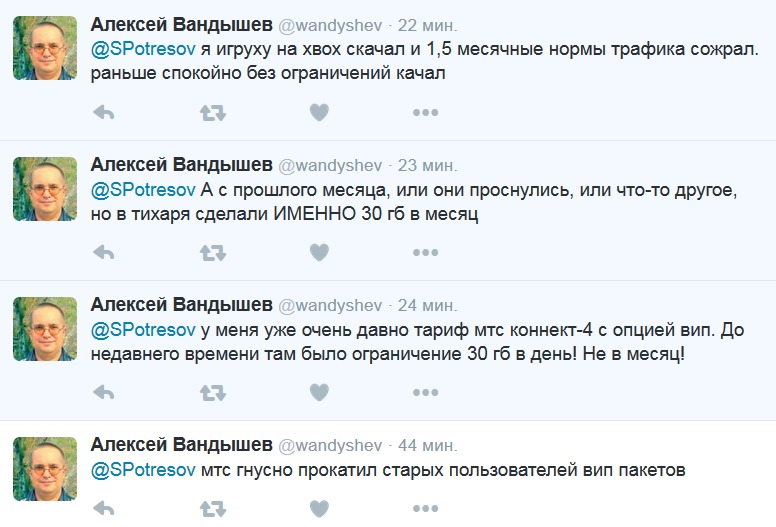Screen dimensions: 776x527
Task: Retweet the 23 мин. tweet
Action: (x=213, y=253)
